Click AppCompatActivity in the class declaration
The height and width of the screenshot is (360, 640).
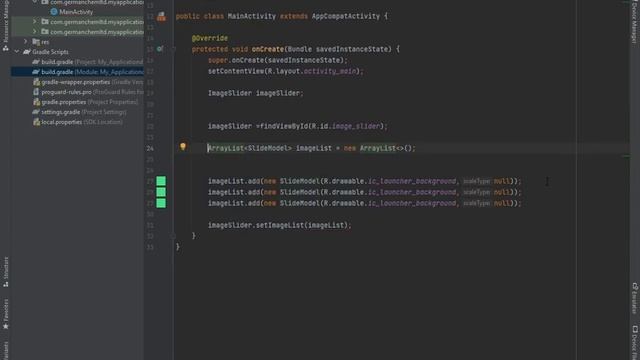346,16
